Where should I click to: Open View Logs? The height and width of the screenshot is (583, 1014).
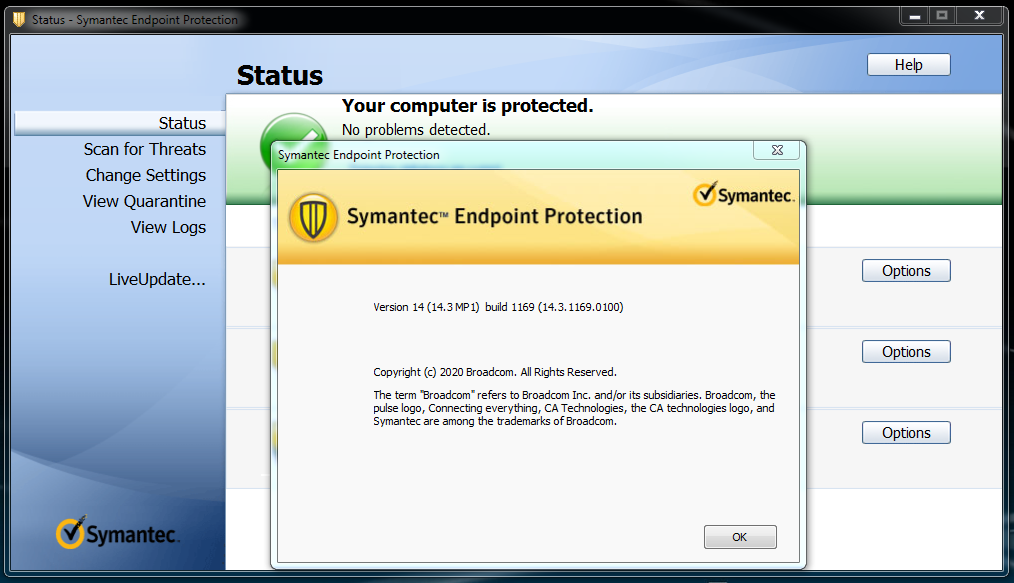coord(168,227)
